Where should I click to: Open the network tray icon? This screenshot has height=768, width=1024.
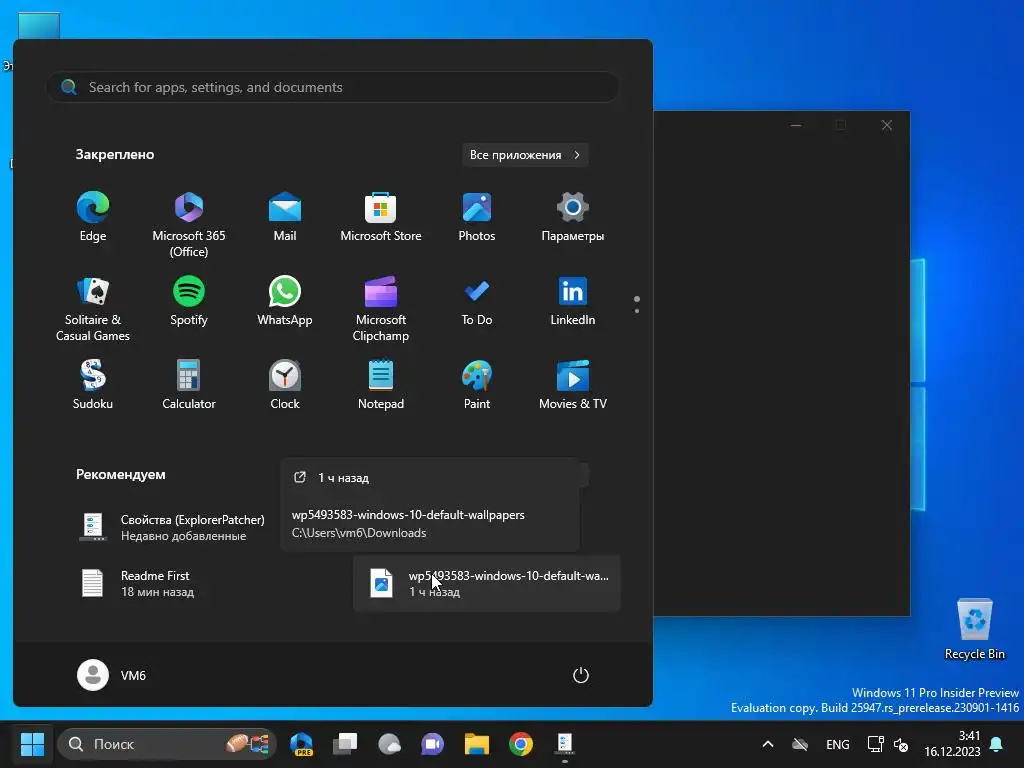click(875, 744)
